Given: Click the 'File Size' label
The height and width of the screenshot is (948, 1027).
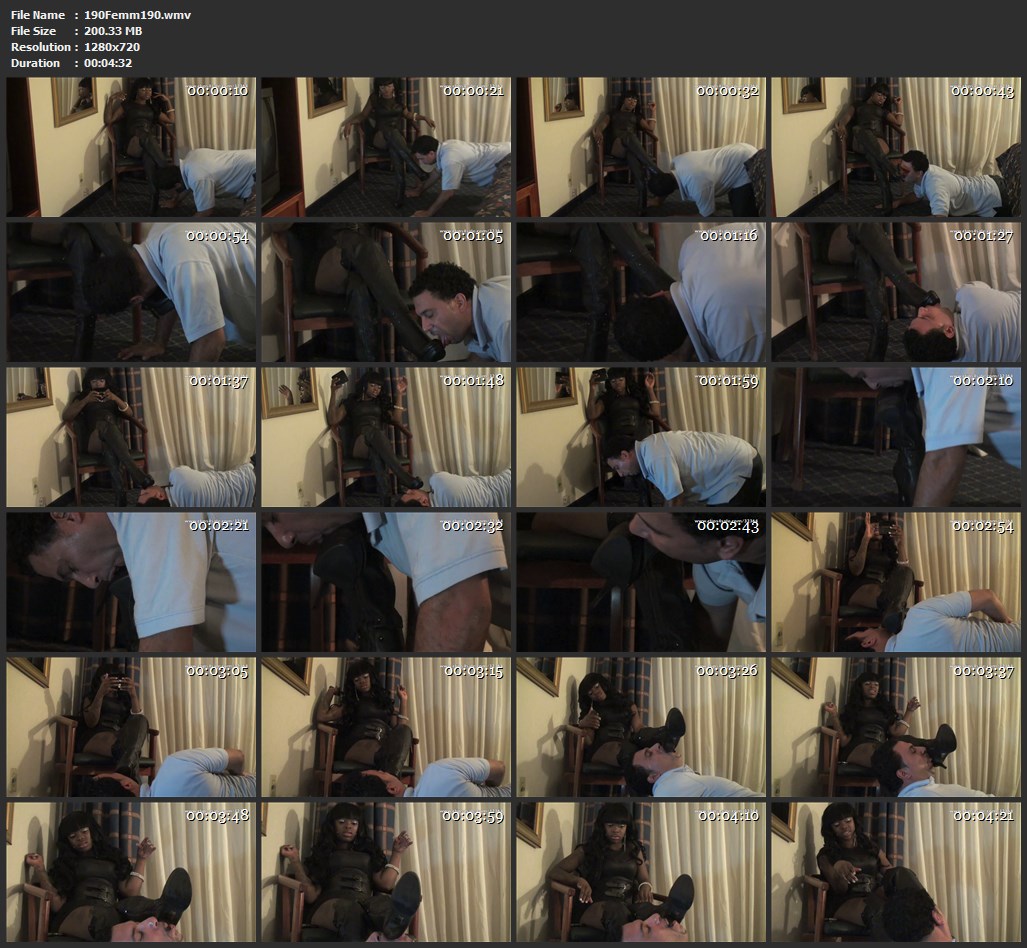Looking at the screenshot, I should [33, 31].
